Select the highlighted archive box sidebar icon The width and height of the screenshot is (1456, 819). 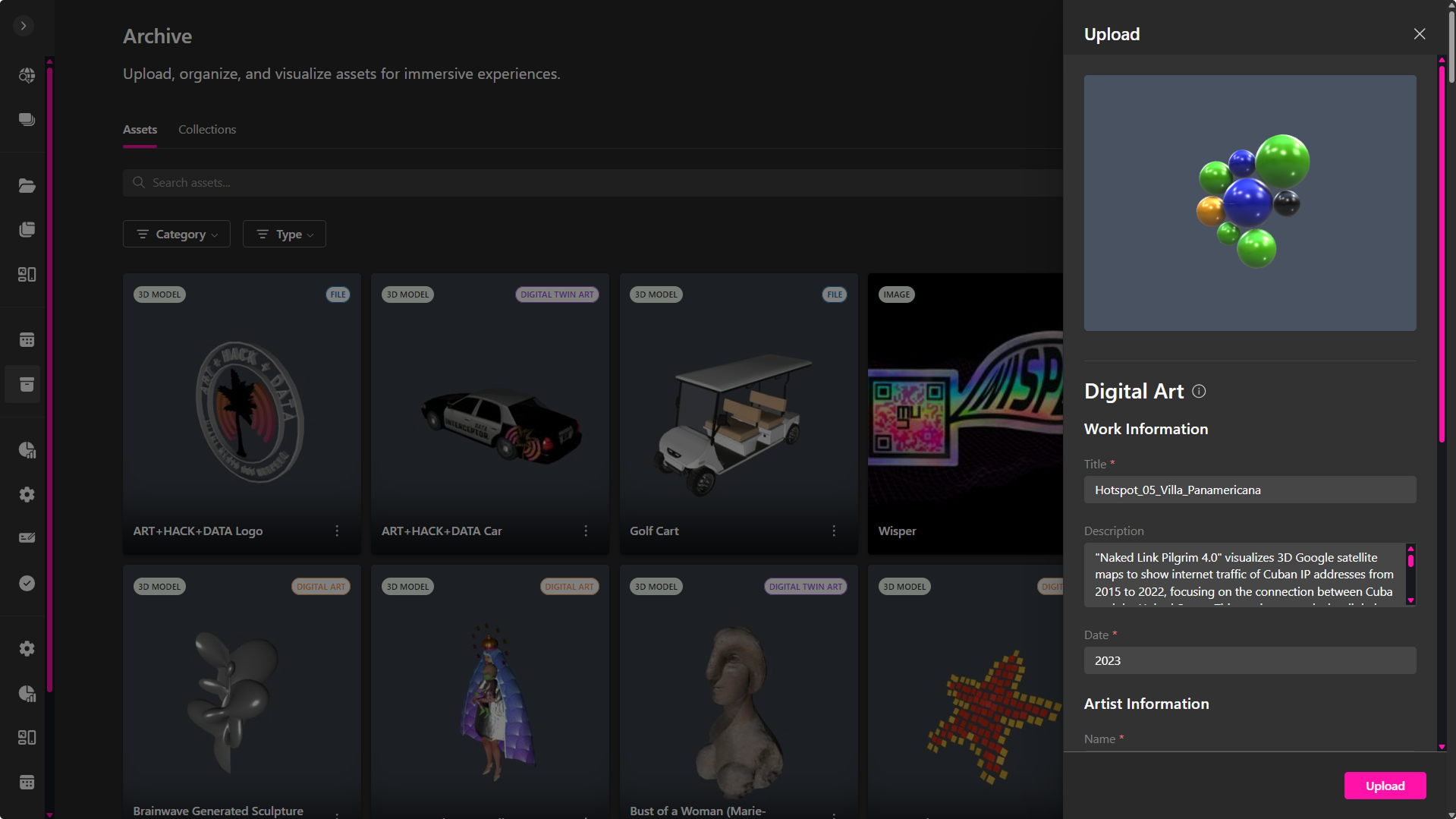pos(27,384)
